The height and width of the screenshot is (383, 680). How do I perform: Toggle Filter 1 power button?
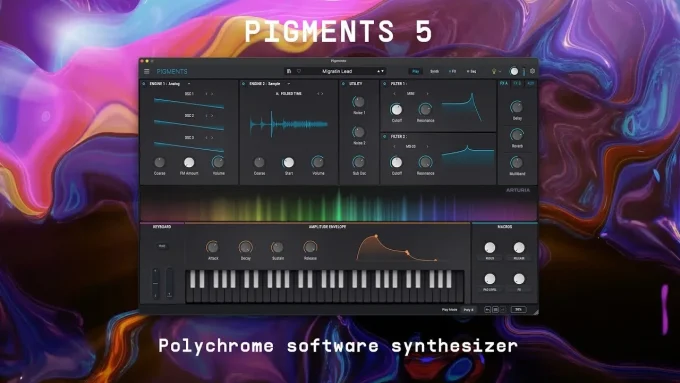point(385,84)
